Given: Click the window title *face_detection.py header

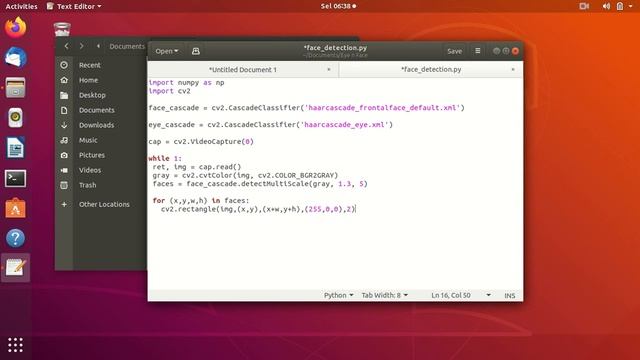Looking at the screenshot, I should pyautogui.click(x=335, y=48).
